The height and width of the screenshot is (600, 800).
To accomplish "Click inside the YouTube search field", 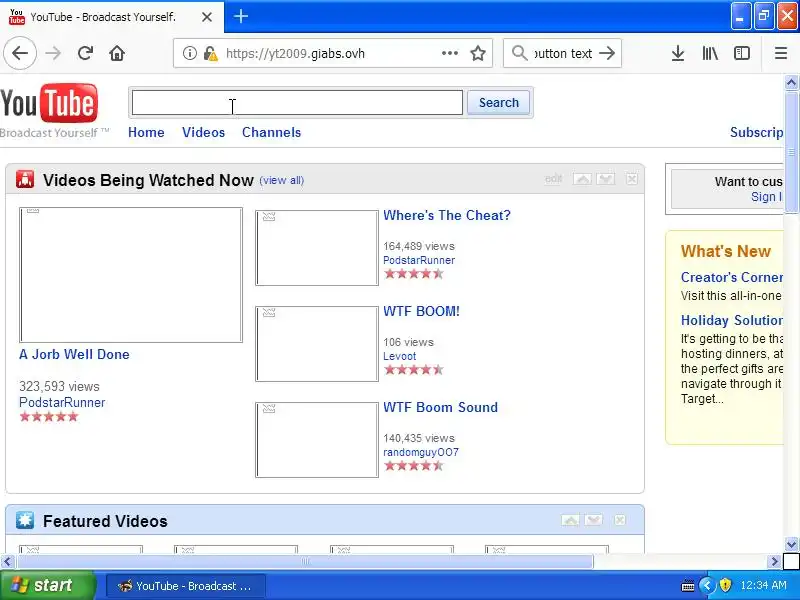I will pos(297,103).
